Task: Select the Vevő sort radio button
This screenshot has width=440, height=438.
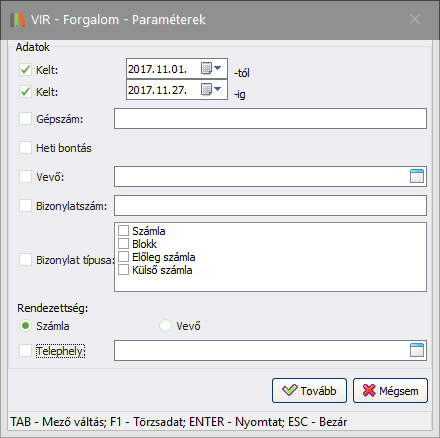Action: (x=165, y=326)
